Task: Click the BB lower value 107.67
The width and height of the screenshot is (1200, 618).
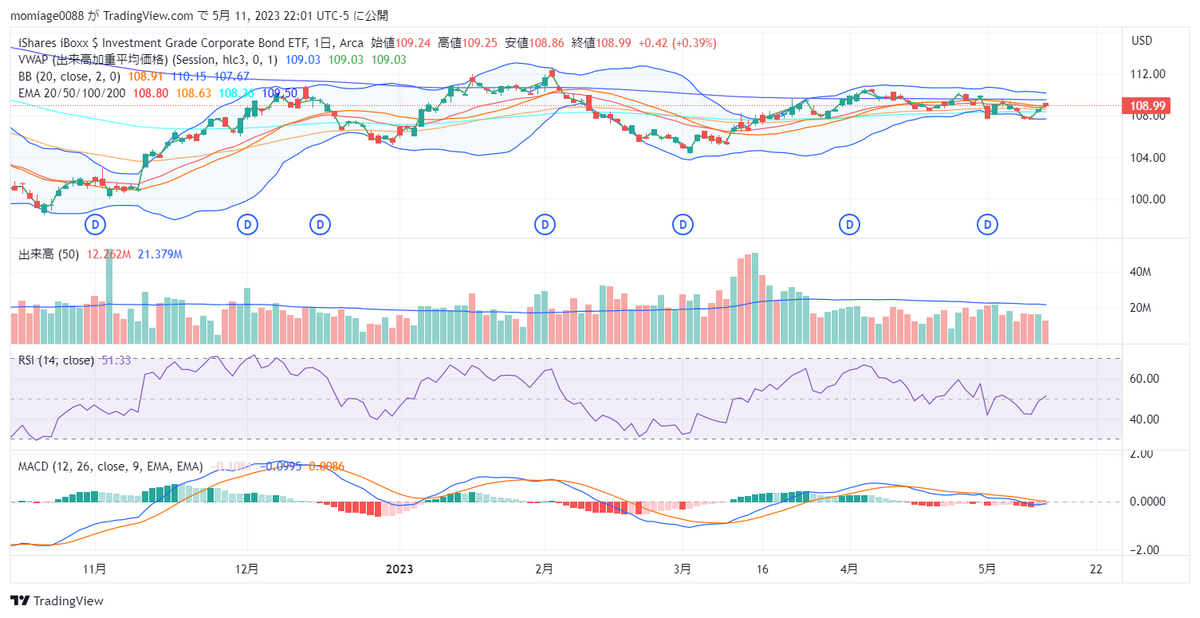Action: (233, 76)
